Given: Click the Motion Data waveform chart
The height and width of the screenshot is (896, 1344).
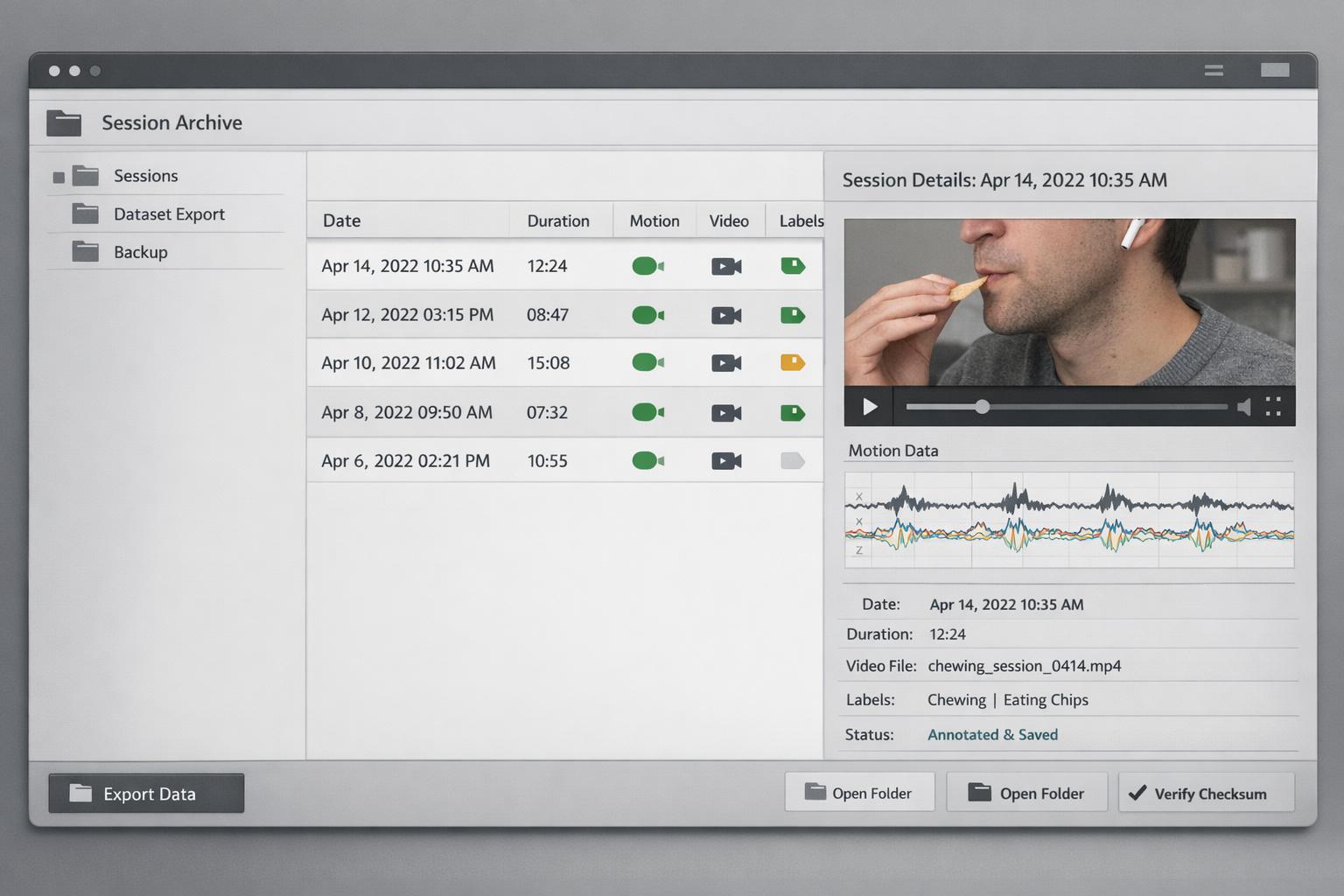Looking at the screenshot, I should tap(1068, 520).
